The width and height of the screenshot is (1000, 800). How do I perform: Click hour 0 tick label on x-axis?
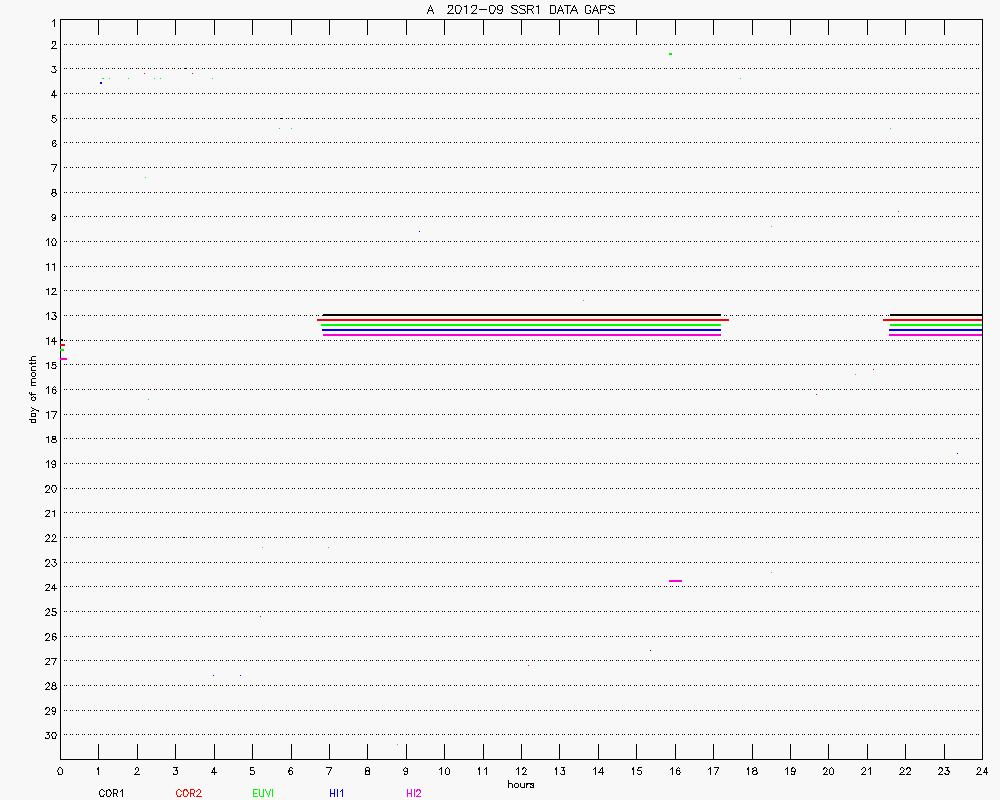coord(61,771)
